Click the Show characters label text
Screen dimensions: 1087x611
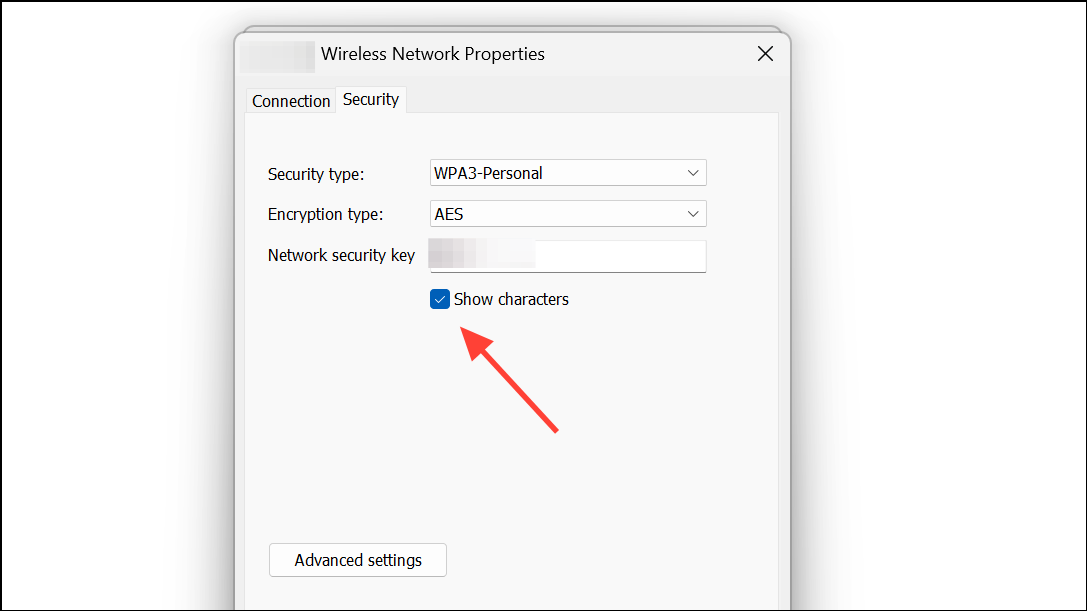click(x=511, y=299)
